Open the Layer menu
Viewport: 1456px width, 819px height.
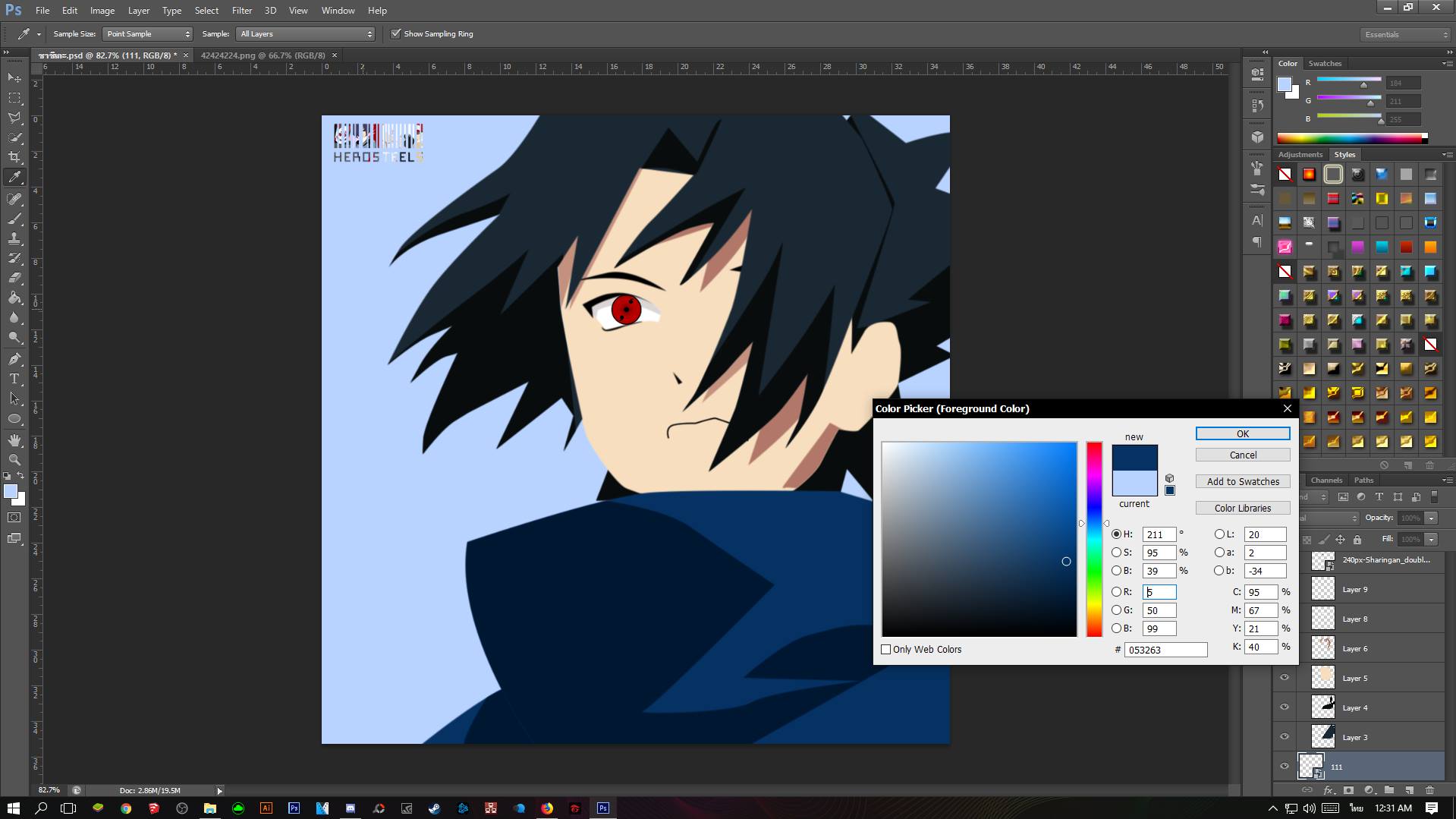[x=138, y=11]
